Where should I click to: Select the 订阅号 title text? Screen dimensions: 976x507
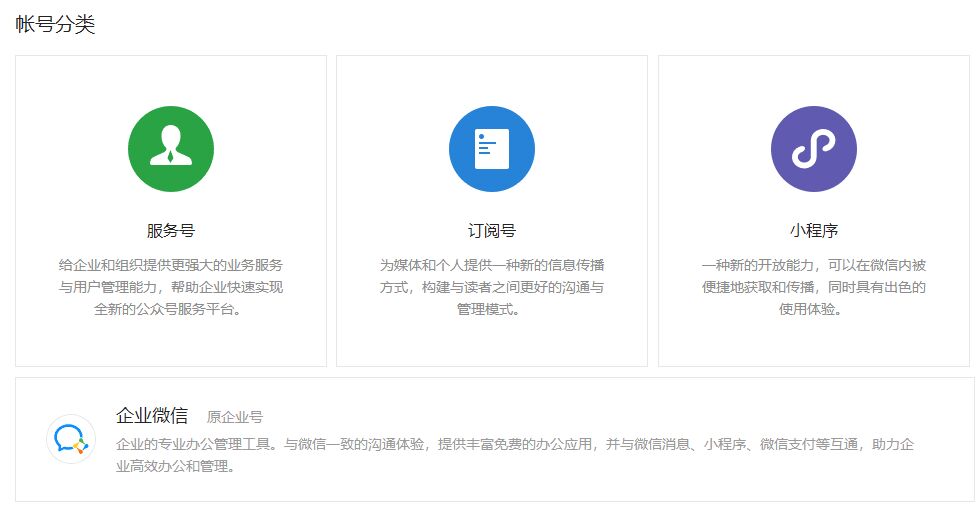coord(492,231)
